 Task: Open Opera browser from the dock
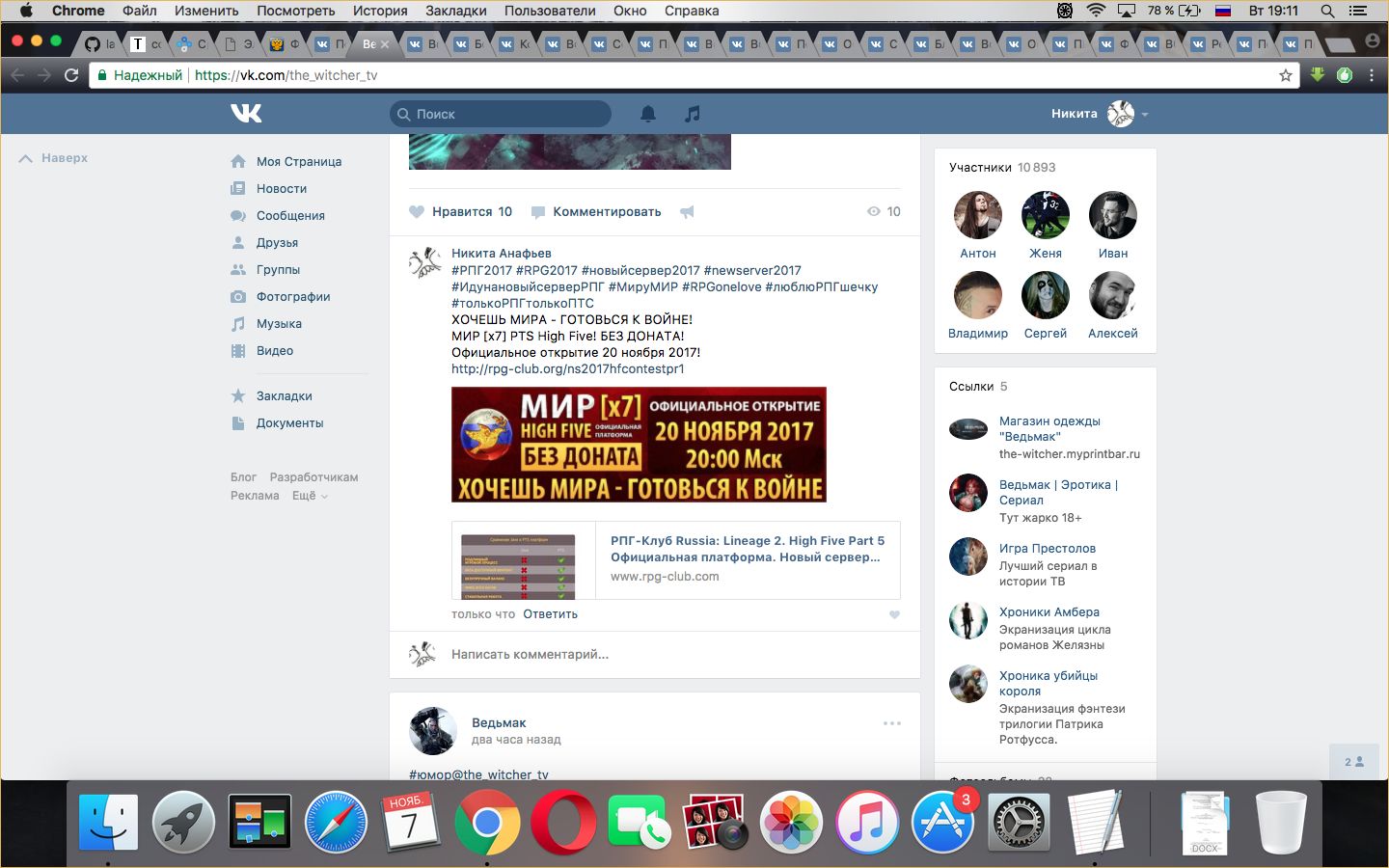coord(563,823)
